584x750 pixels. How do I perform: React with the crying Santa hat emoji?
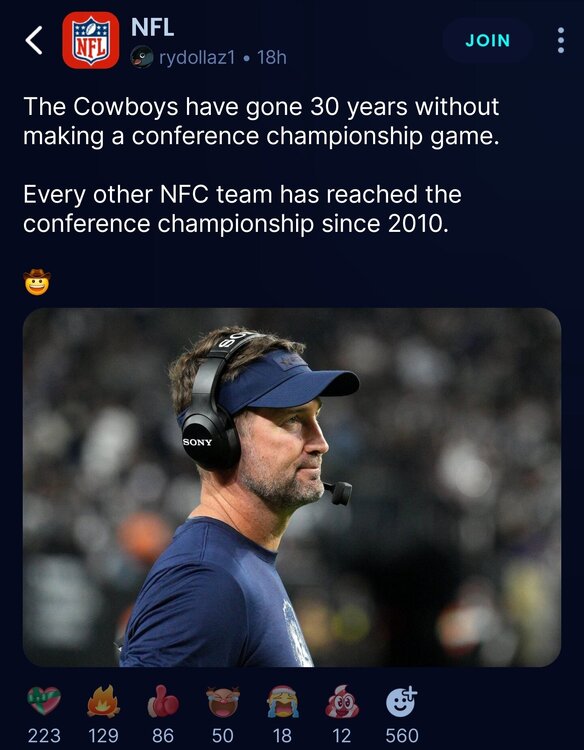283,701
